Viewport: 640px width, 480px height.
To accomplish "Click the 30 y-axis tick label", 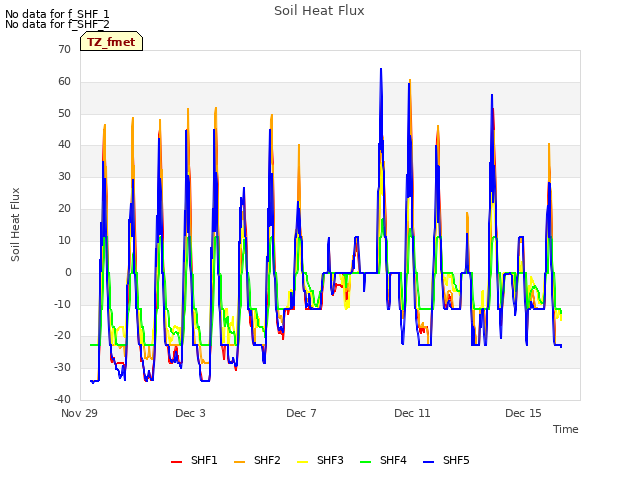I will point(64,177).
